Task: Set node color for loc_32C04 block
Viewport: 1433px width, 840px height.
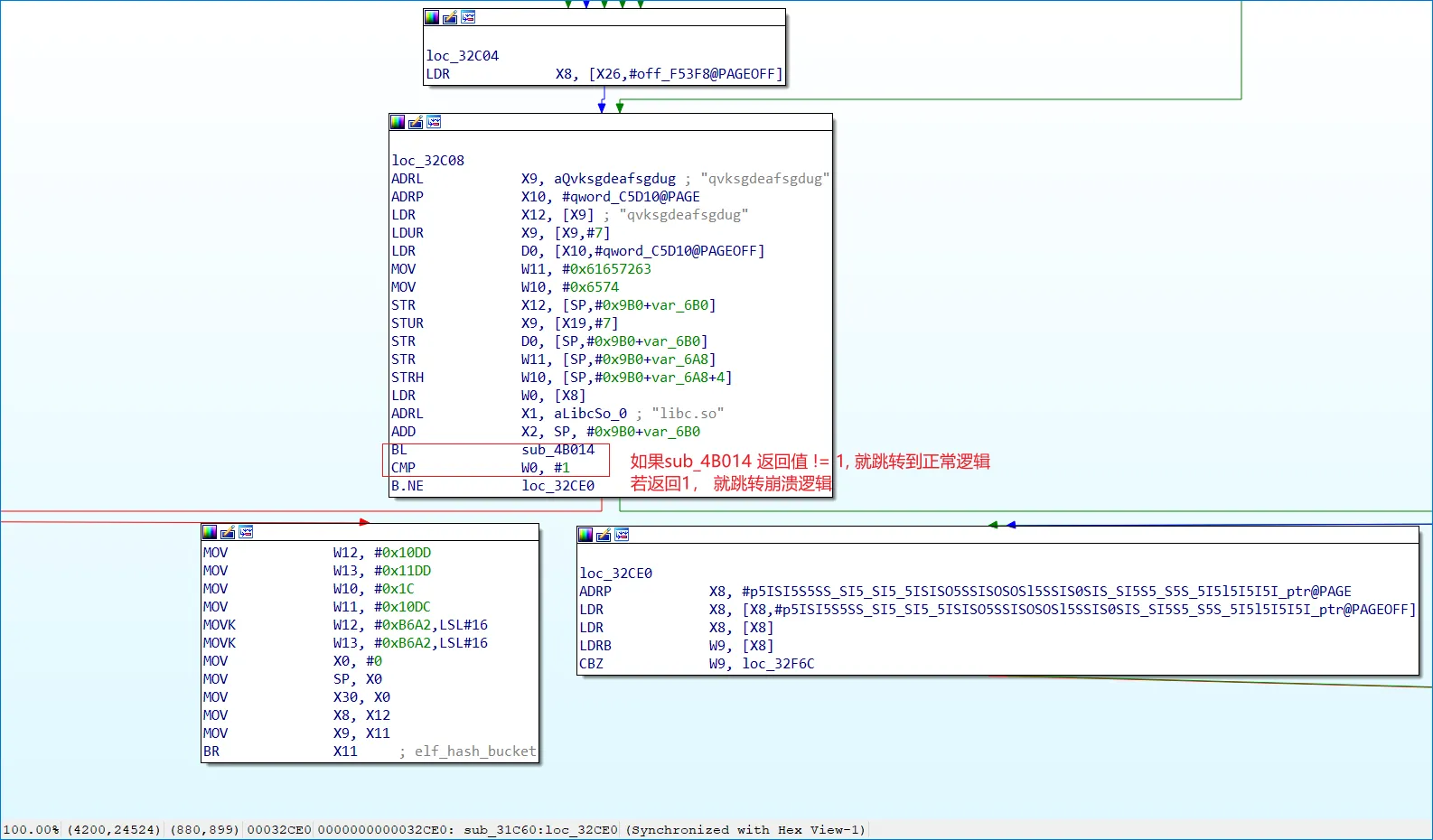Action: [x=432, y=17]
